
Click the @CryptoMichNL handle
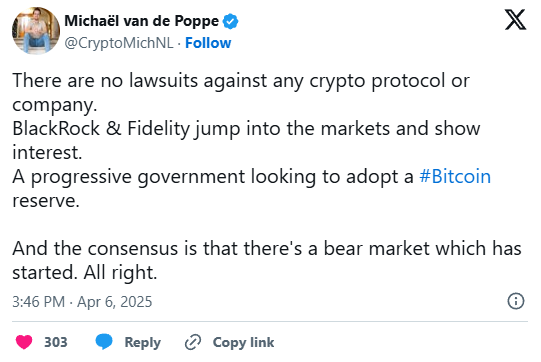click(119, 43)
